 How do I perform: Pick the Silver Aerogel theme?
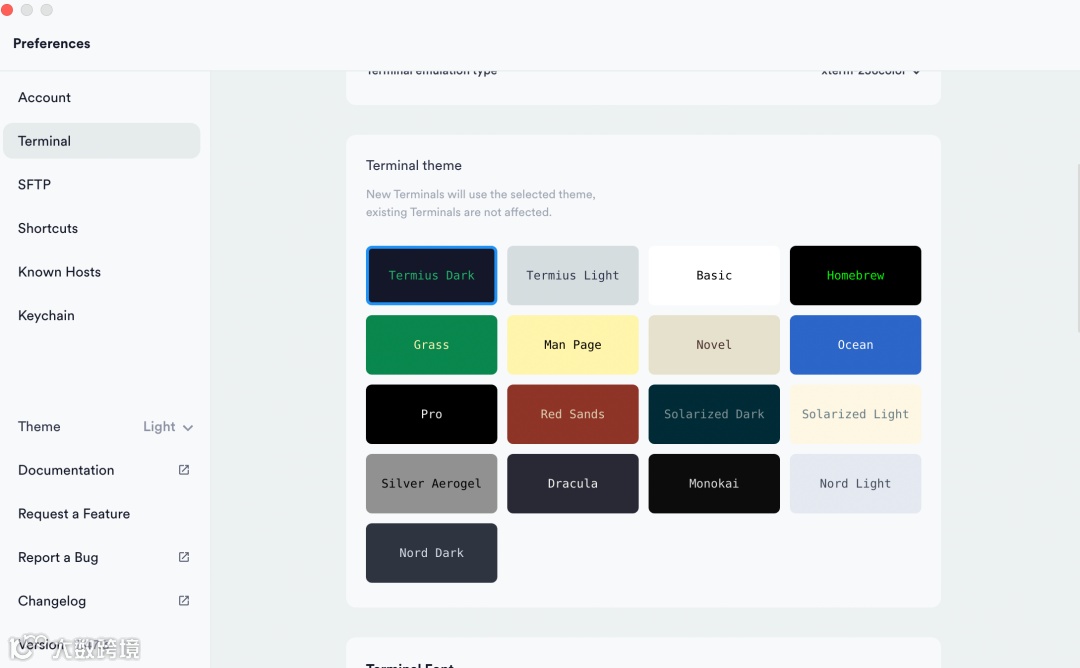pos(431,483)
